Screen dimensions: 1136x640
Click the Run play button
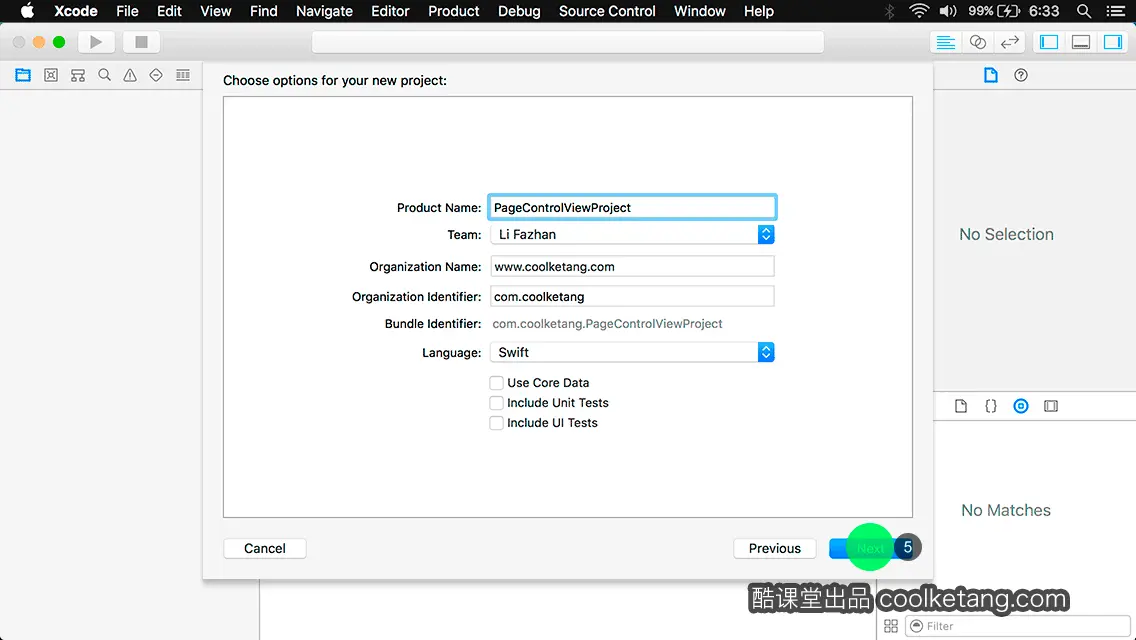96,42
